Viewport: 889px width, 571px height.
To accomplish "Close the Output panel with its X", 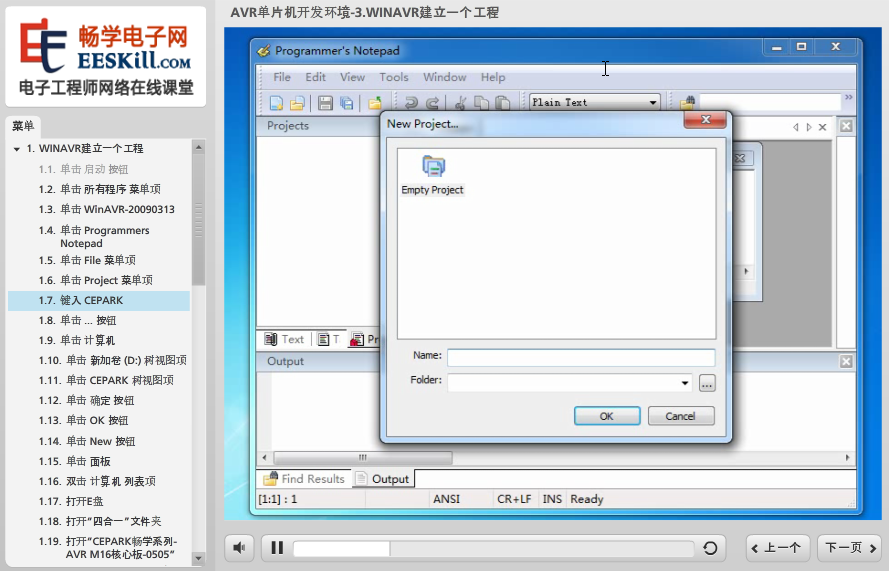I will click(846, 361).
